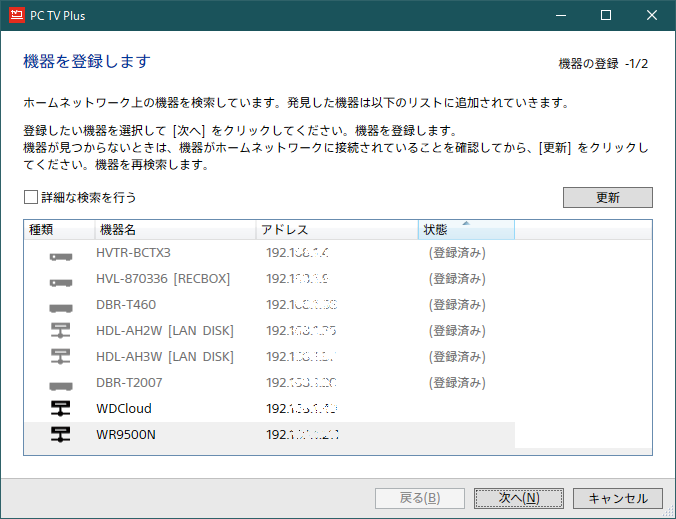The height and width of the screenshot is (519, 676).
Task: Click 登録済み status for HVTR-BCTX3
Action: 457,253
